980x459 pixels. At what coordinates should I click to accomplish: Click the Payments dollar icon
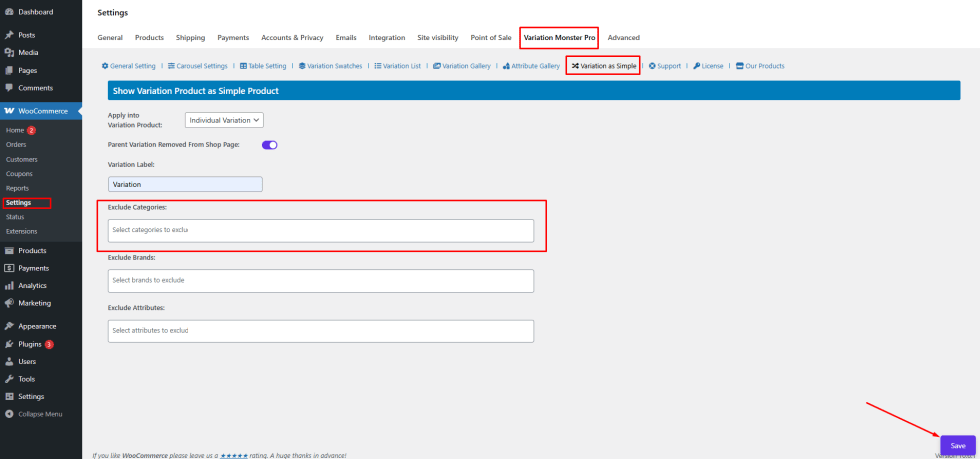tap(9, 268)
